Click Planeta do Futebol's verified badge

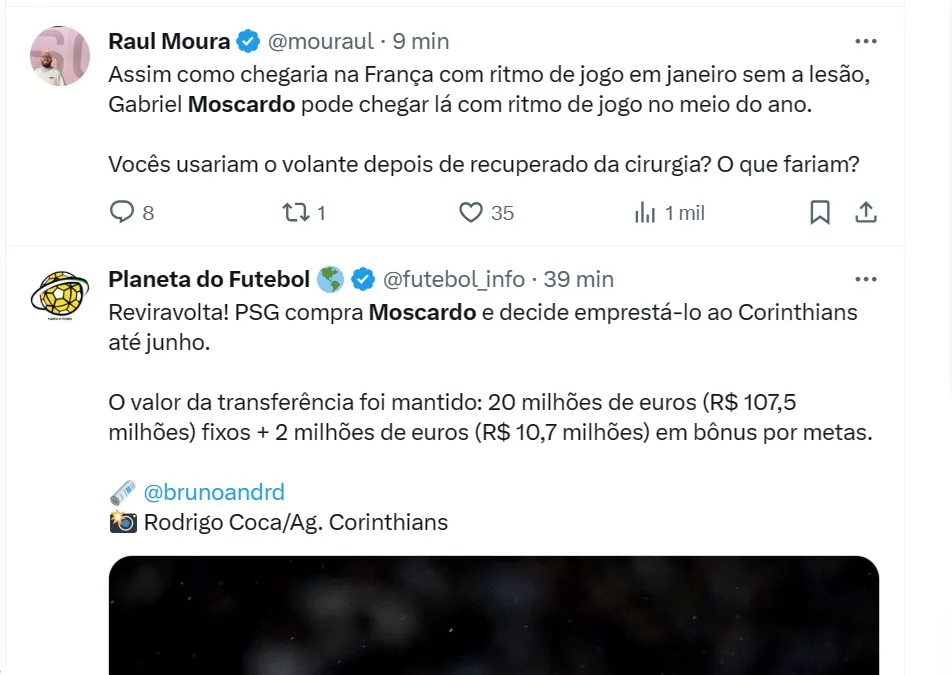pyautogui.click(x=363, y=279)
